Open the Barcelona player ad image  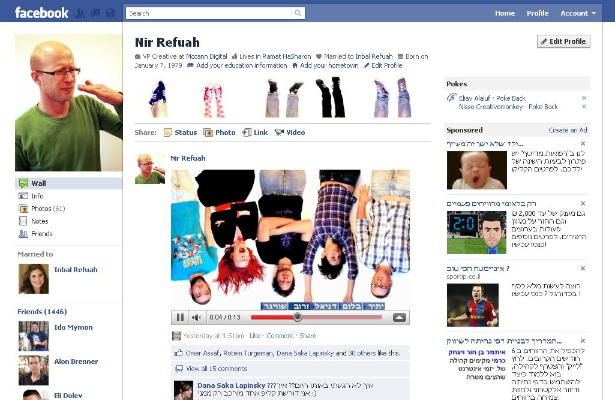click(473, 305)
